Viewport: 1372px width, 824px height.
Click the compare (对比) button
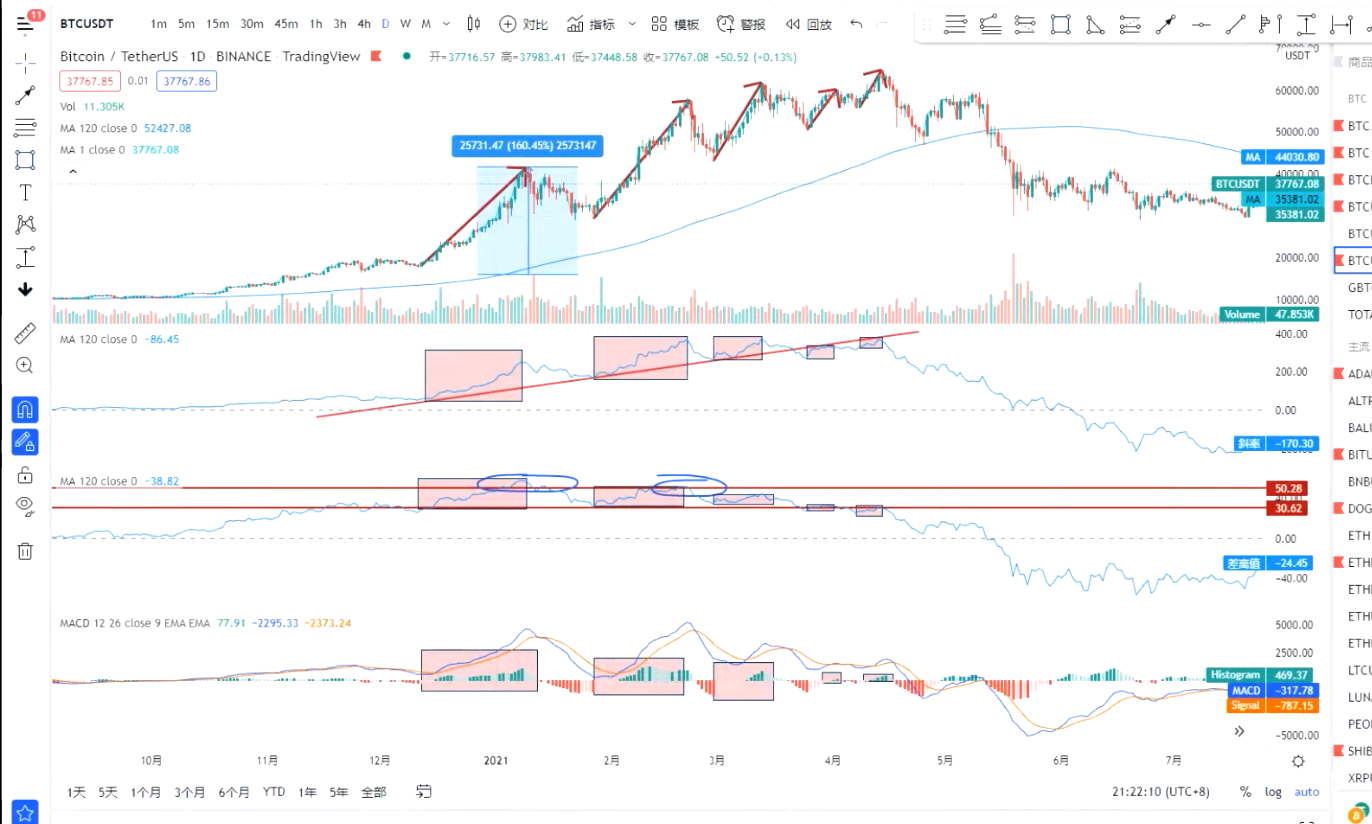tap(524, 24)
